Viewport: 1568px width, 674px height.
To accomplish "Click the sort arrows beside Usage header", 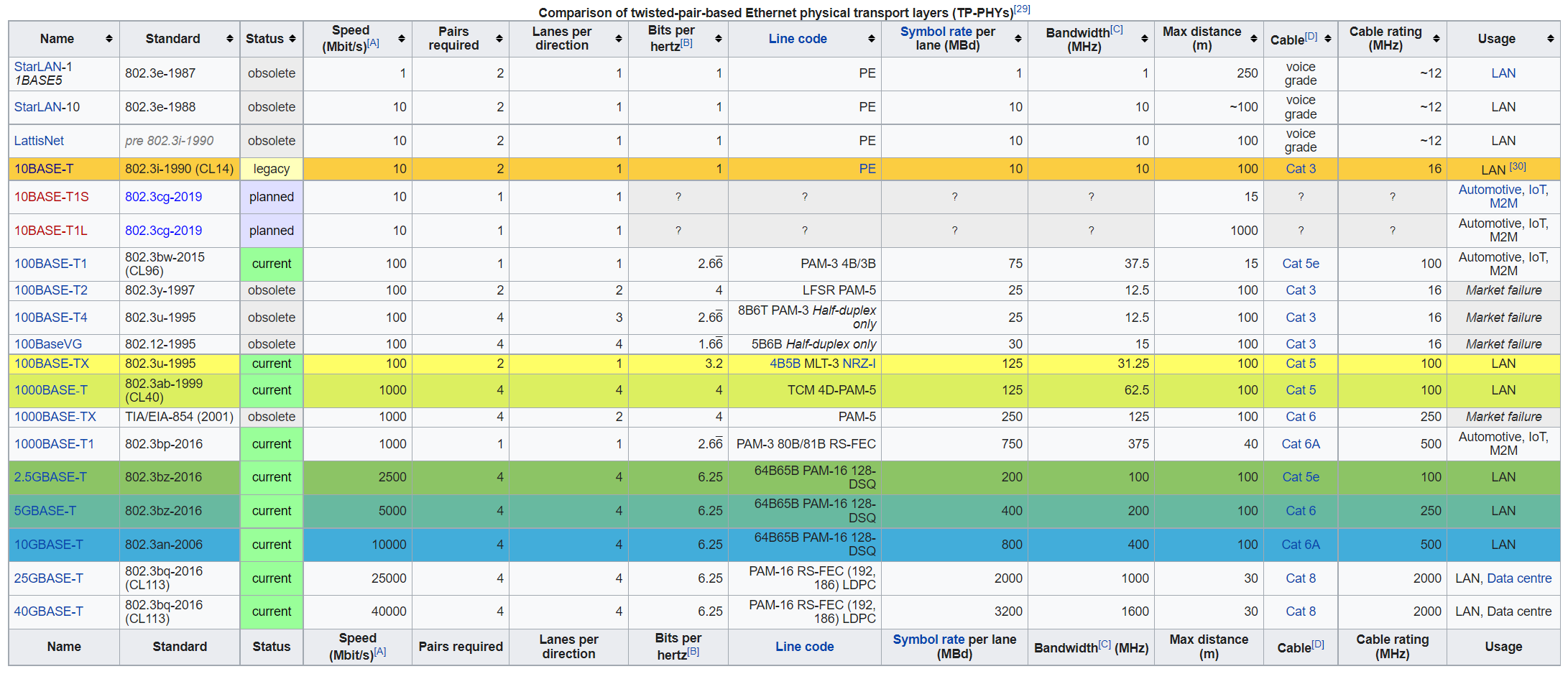I will (1551, 39).
